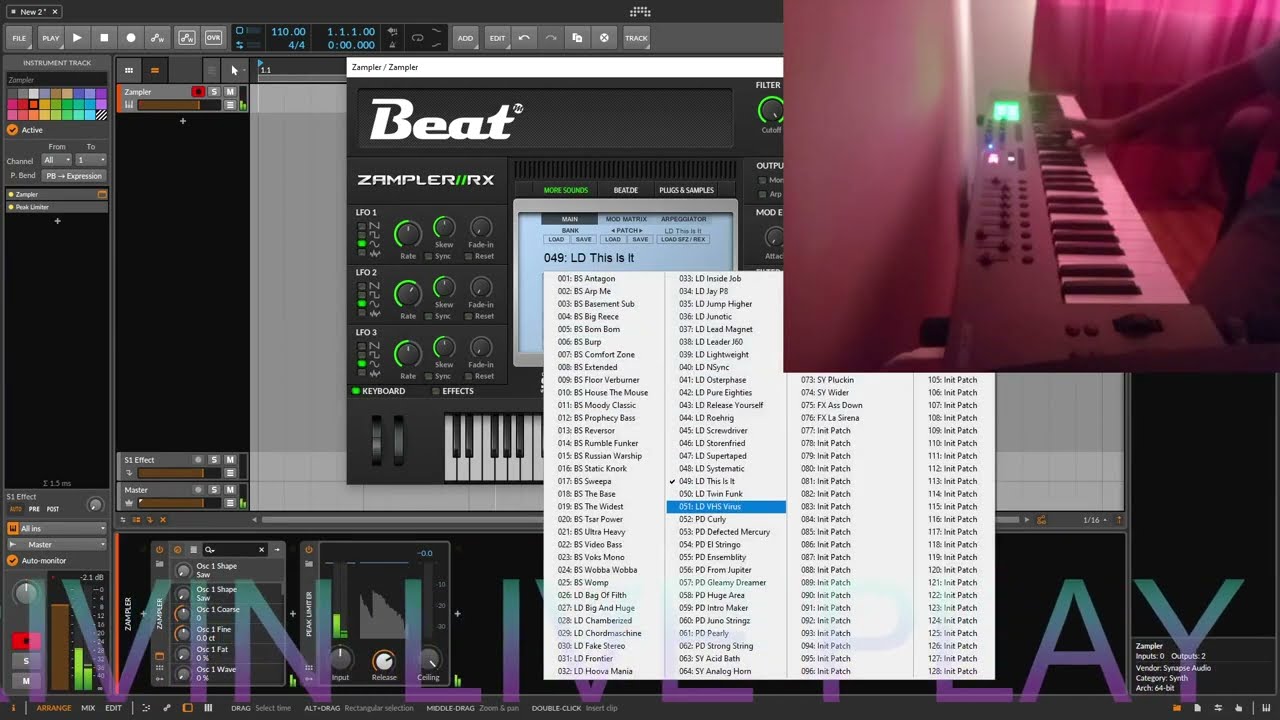Select the orange arranger timeline view icon

154,70
